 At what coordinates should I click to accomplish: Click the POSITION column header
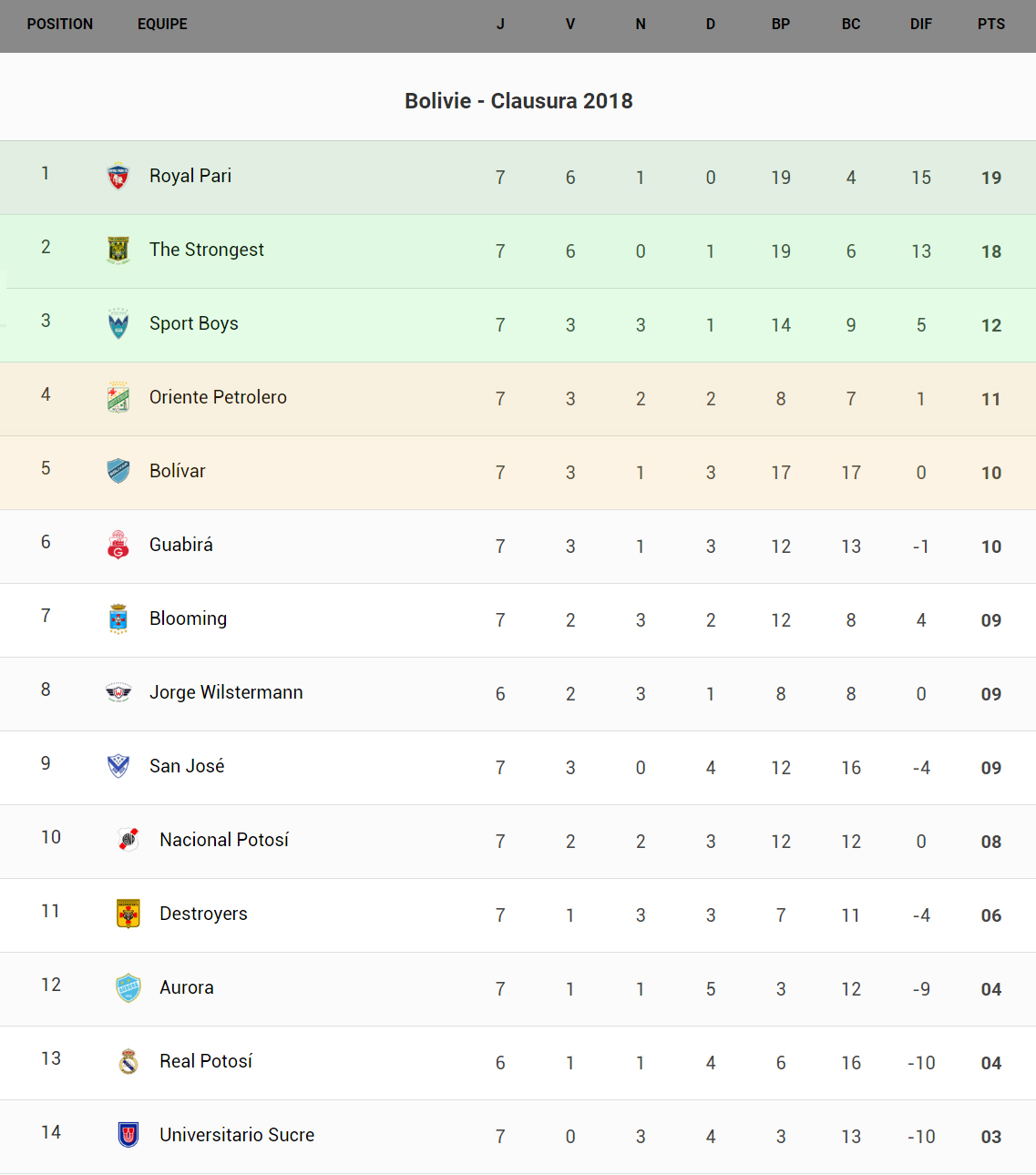pyautogui.click(x=60, y=25)
